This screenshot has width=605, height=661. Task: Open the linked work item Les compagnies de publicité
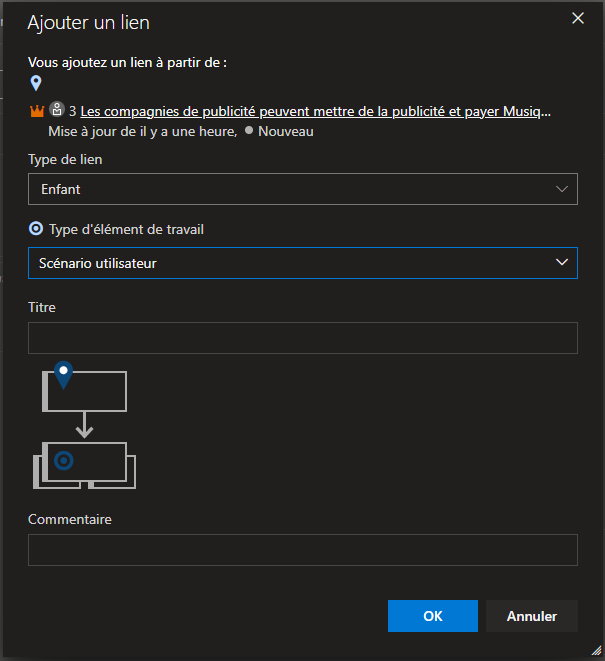pos(315,112)
